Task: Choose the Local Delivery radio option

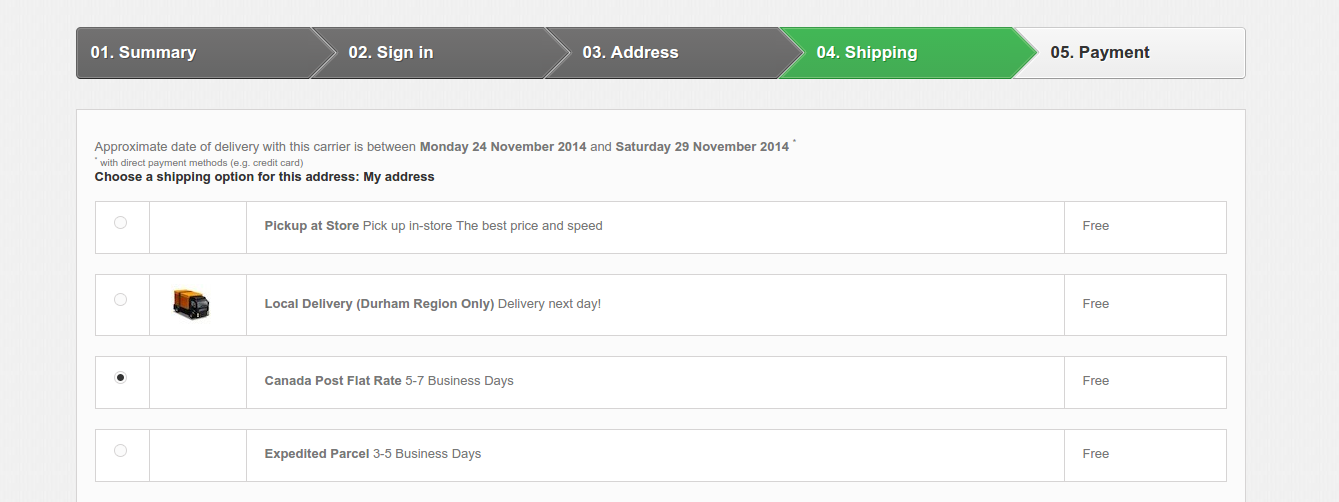Action: point(121,299)
